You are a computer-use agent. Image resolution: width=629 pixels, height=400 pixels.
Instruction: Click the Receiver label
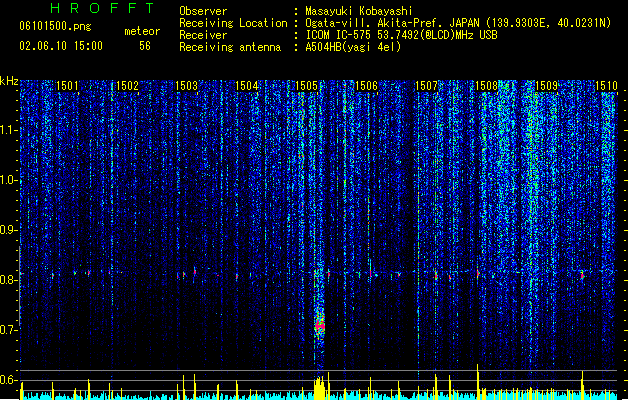coord(203,35)
